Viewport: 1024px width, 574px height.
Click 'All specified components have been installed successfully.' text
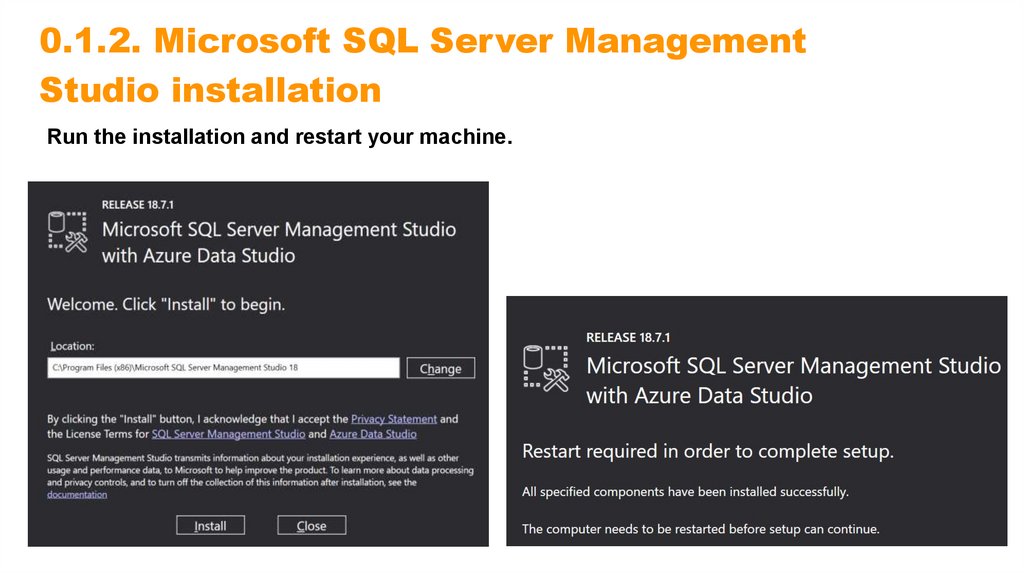(685, 492)
